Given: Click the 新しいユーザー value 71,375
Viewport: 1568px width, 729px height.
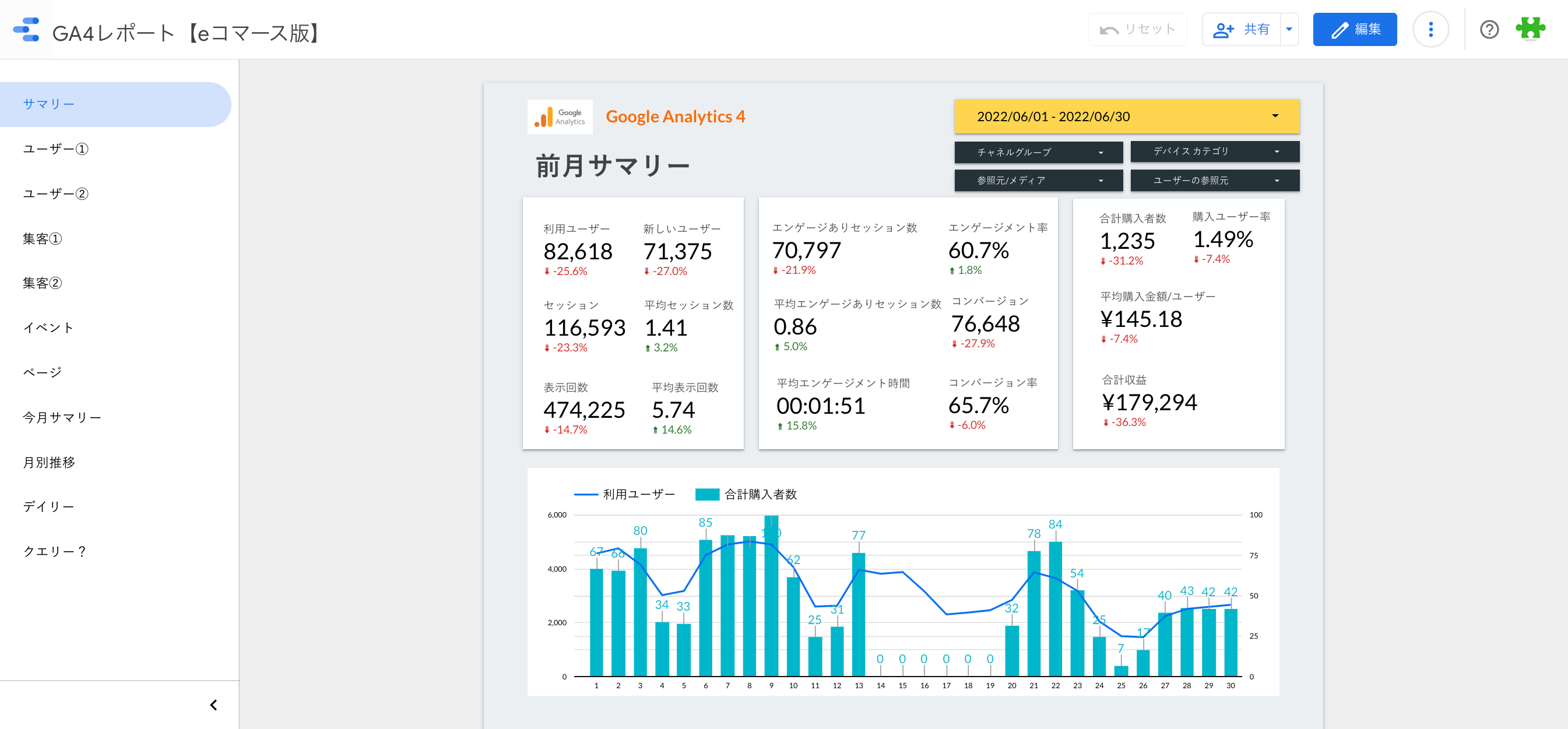Looking at the screenshot, I should click(677, 251).
